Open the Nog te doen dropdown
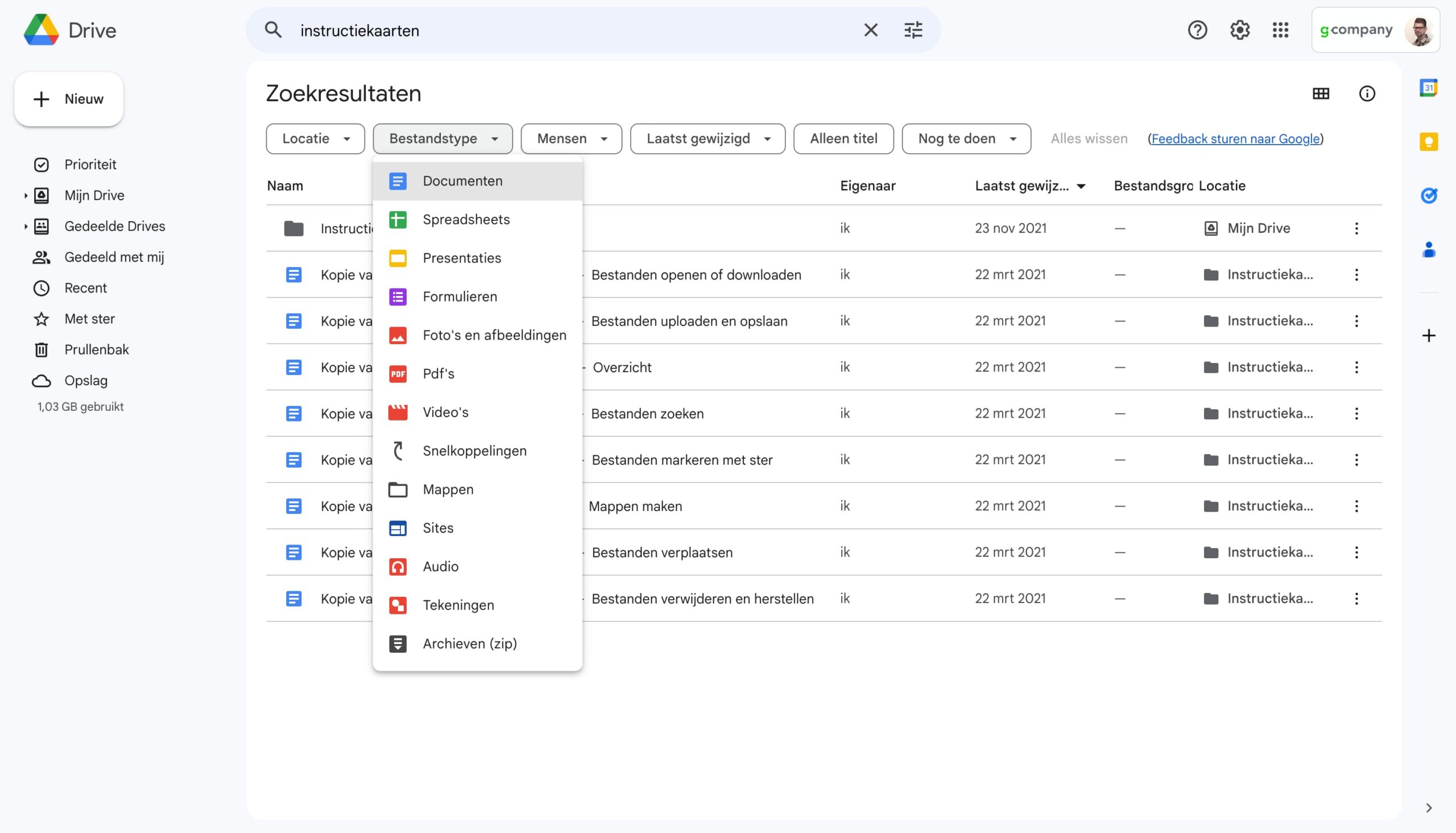Screen dimensions: 1456x833 [966, 138]
